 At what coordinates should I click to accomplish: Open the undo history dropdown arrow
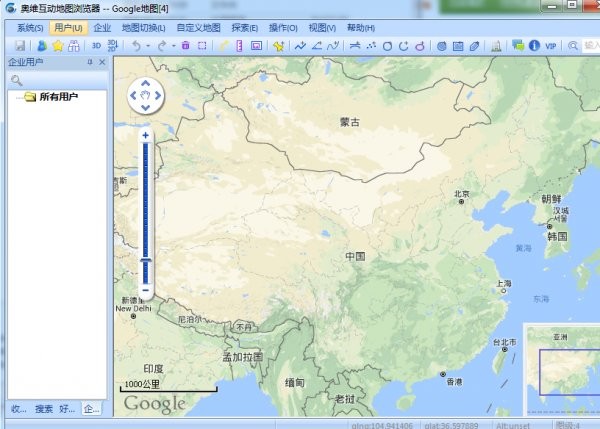148,46
